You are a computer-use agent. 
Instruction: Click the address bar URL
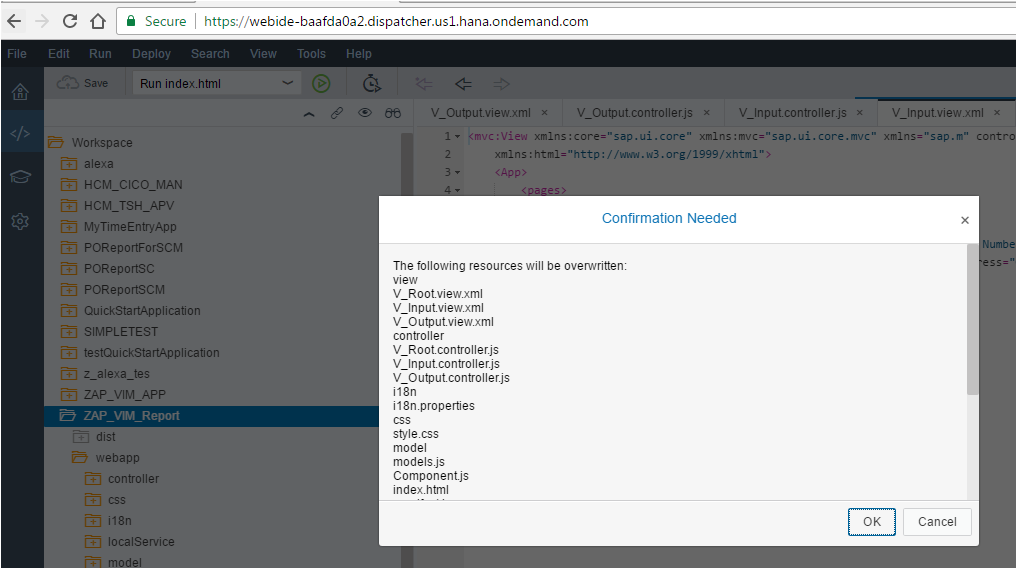pos(396,21)
